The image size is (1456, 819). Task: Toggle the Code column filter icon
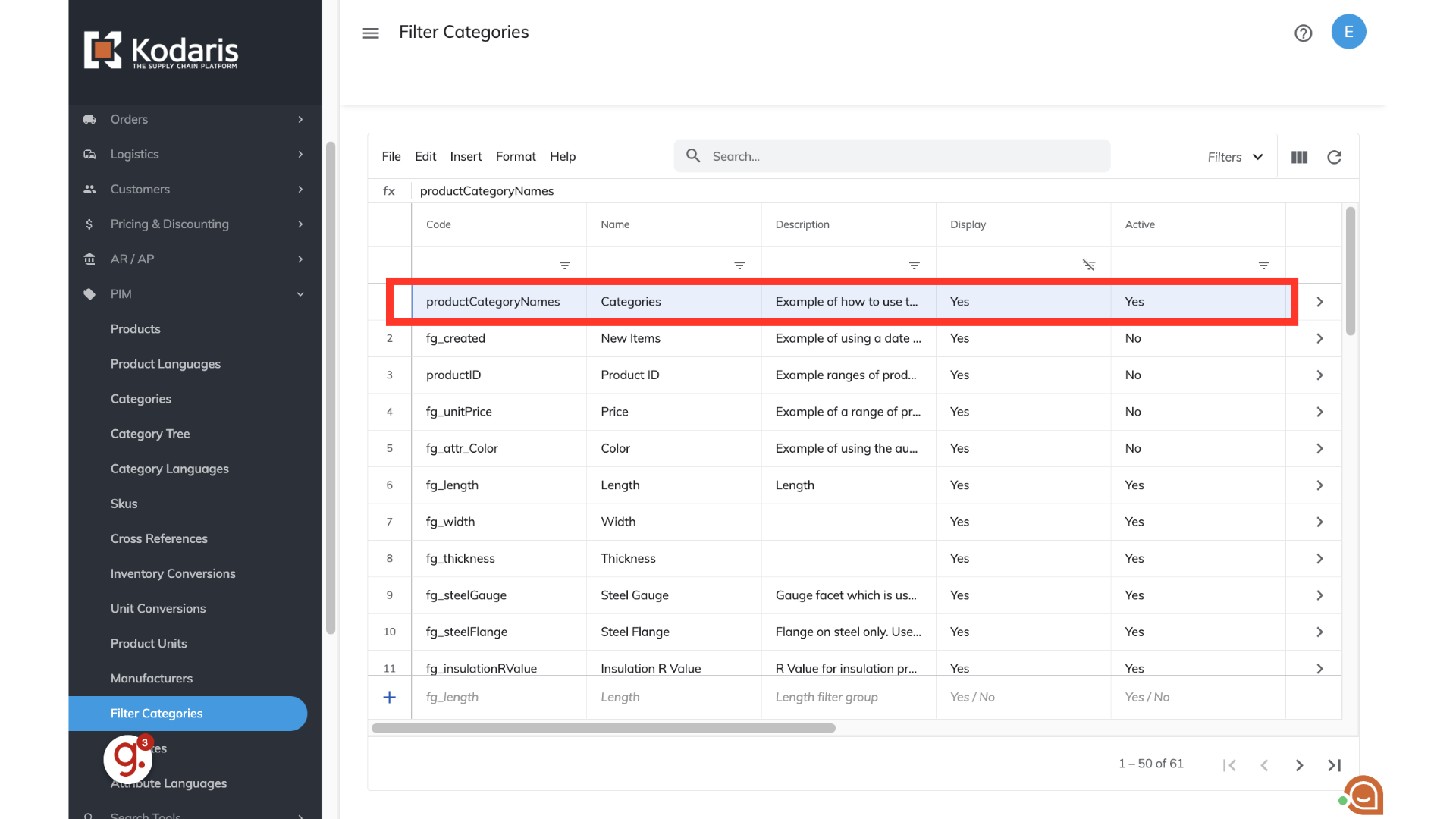(565, 265)
